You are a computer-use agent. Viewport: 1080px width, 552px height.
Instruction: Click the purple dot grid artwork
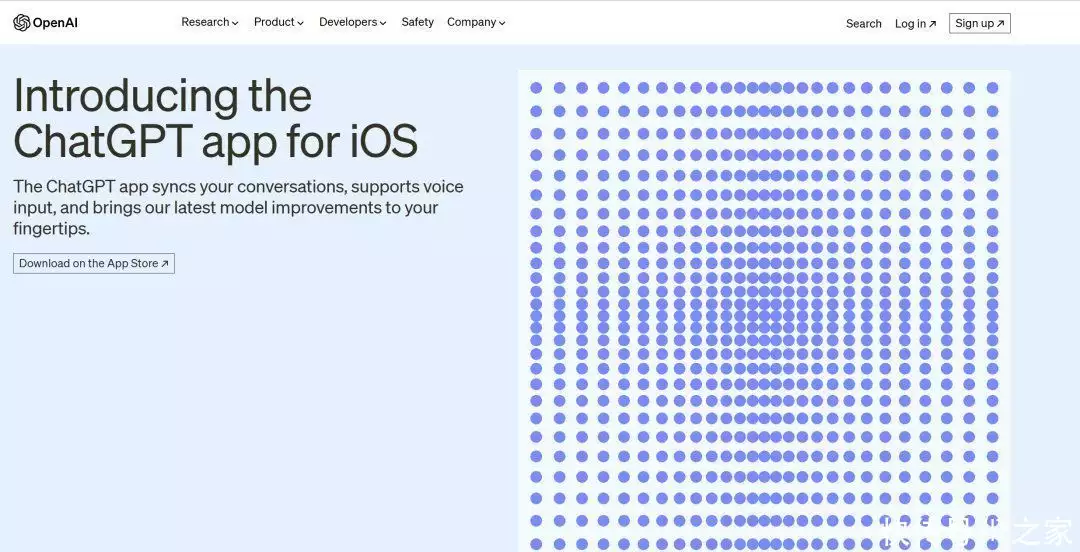[764, 311]
